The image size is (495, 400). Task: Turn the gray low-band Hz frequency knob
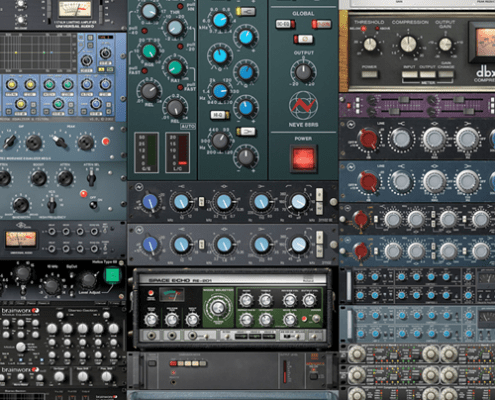(220, 141)
